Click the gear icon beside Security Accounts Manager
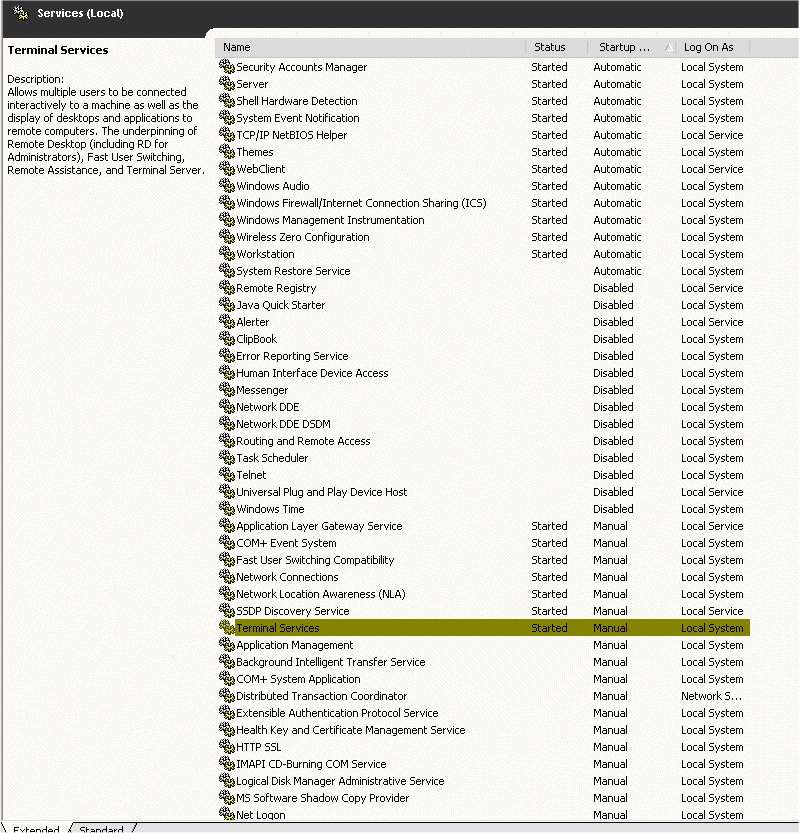 [x=227, y=66]
